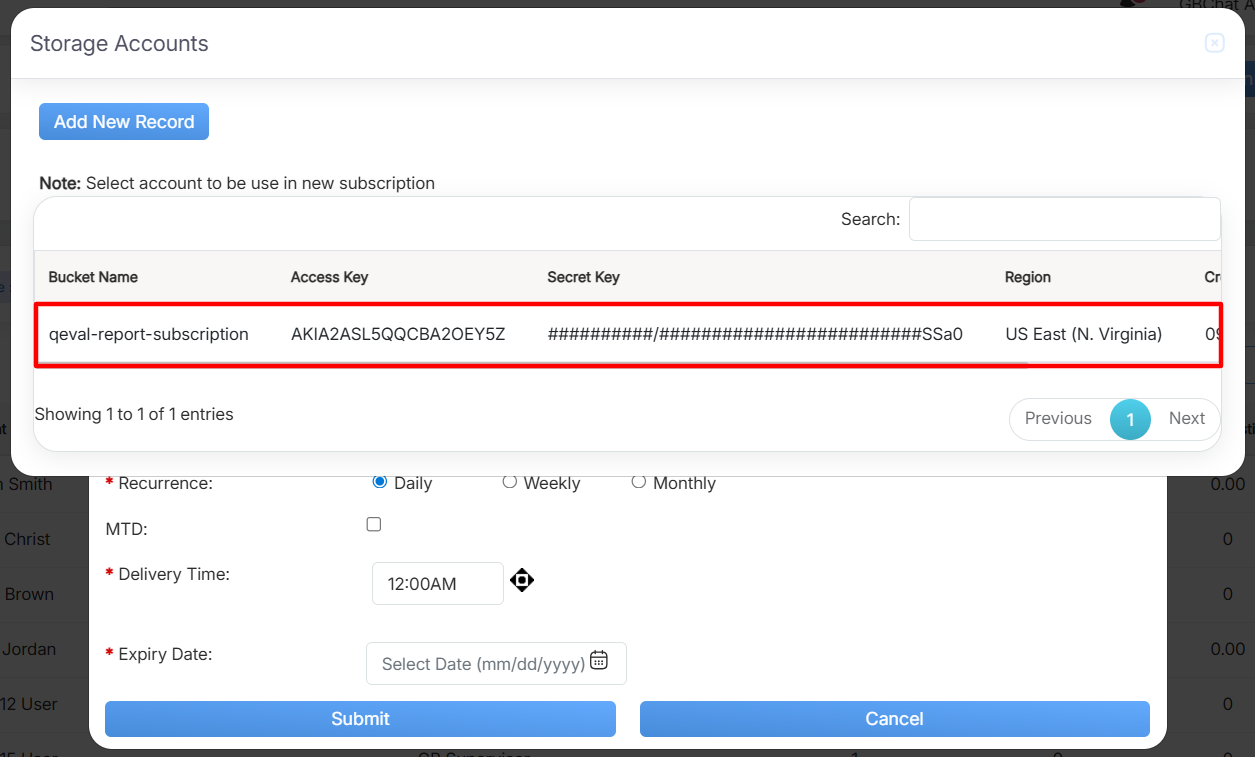Open time picker icon beside Delivery Time
The height and width of the screenshot is (757, 1255).
(x=522, y=579)
